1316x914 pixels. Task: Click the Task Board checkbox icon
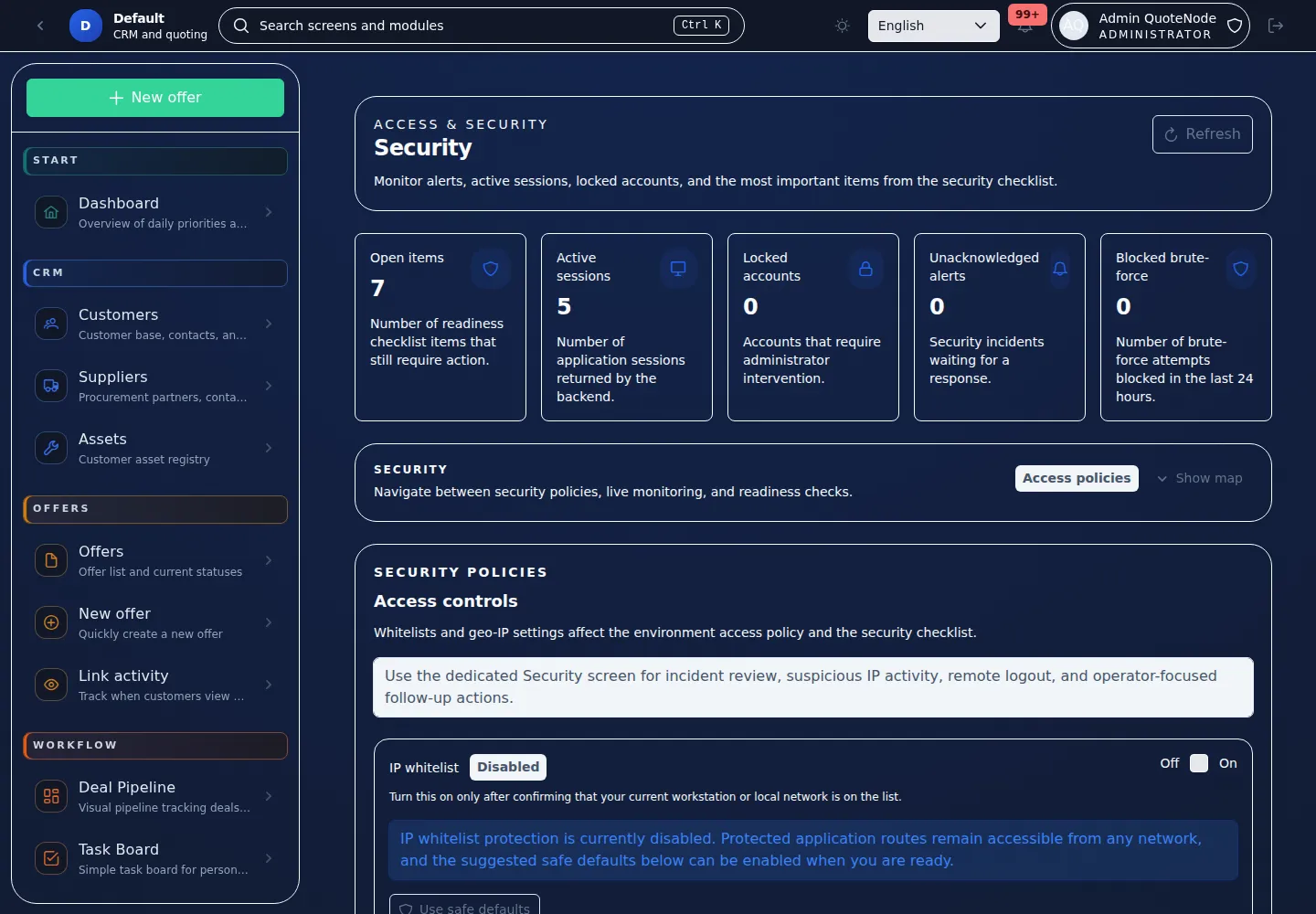click(x=51, y=858)
